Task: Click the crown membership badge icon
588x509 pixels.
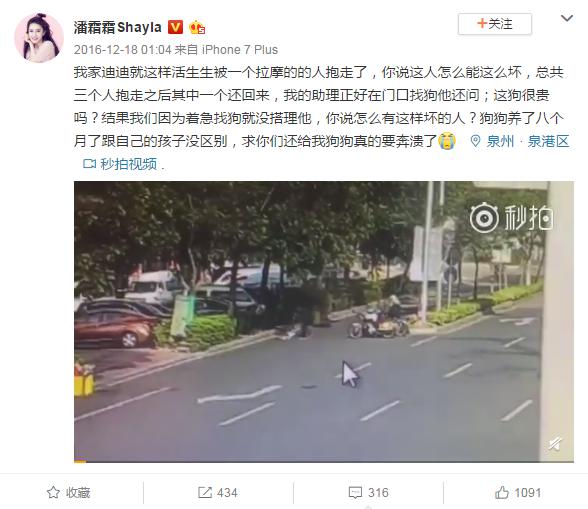Action: pyautogui.click(x=196, y=27)
